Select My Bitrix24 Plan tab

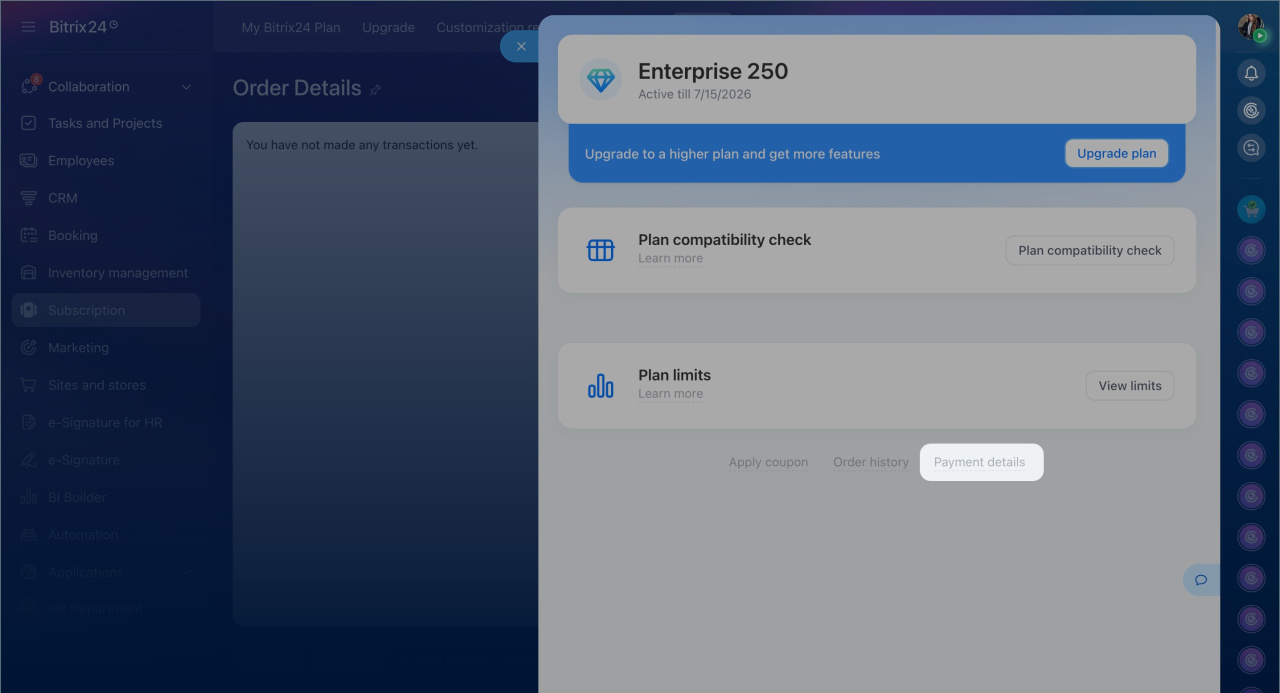[291, 28]
